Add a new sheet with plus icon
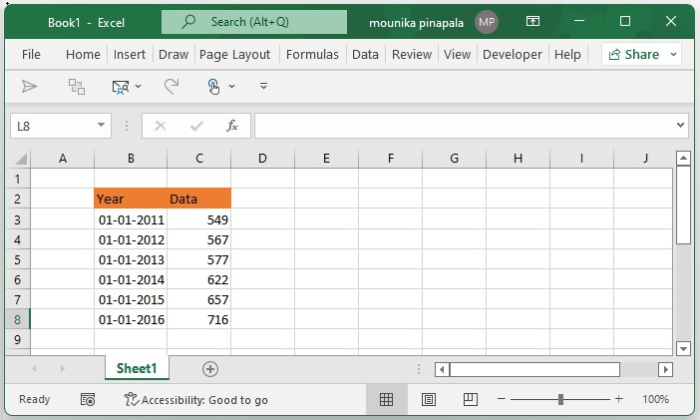Image resolution: width=700 pixels, height=420 pixels. click(x=210, y=369)
